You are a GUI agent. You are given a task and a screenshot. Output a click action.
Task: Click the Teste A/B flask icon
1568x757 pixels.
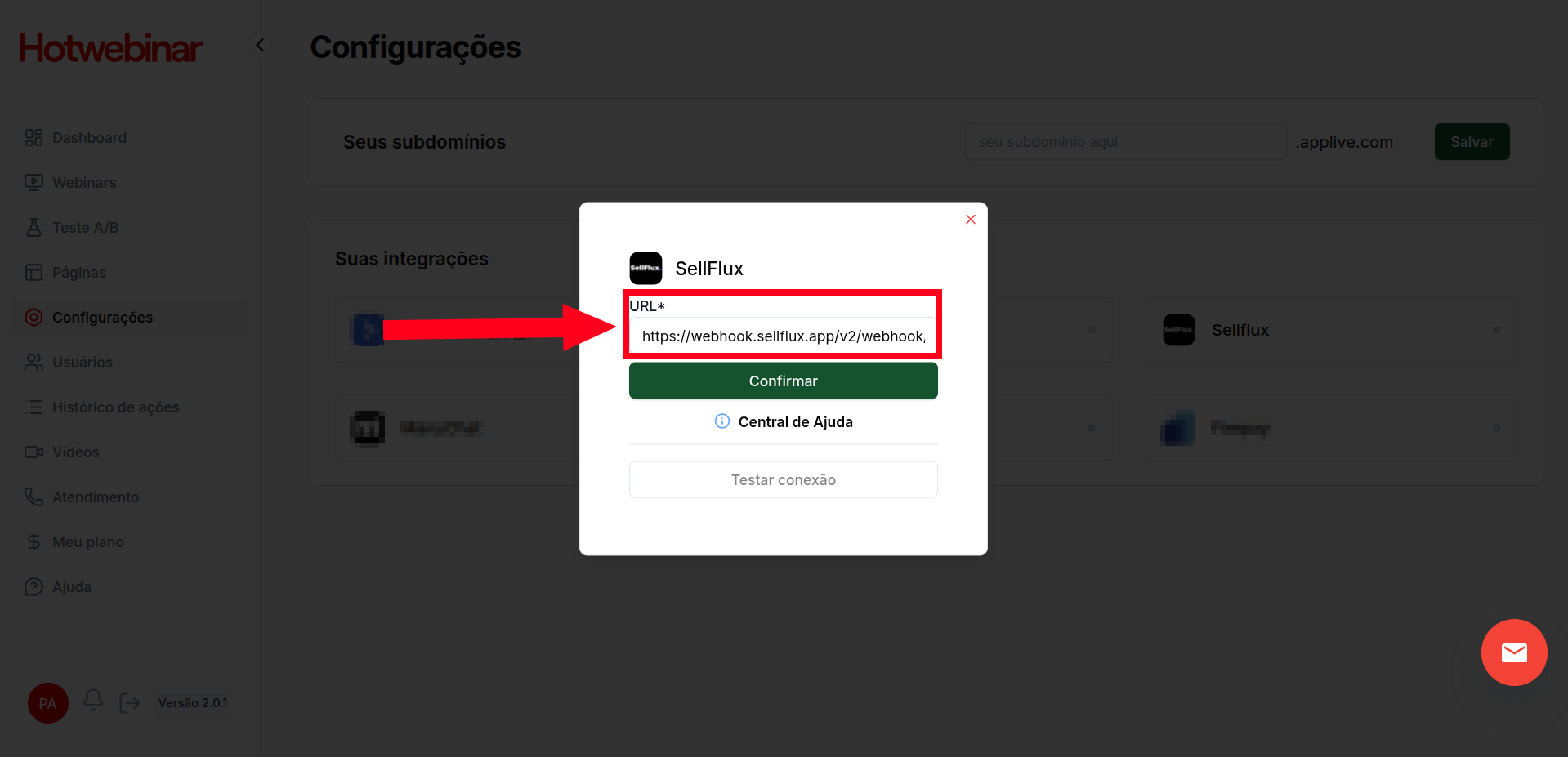click(x=34, y=228)
